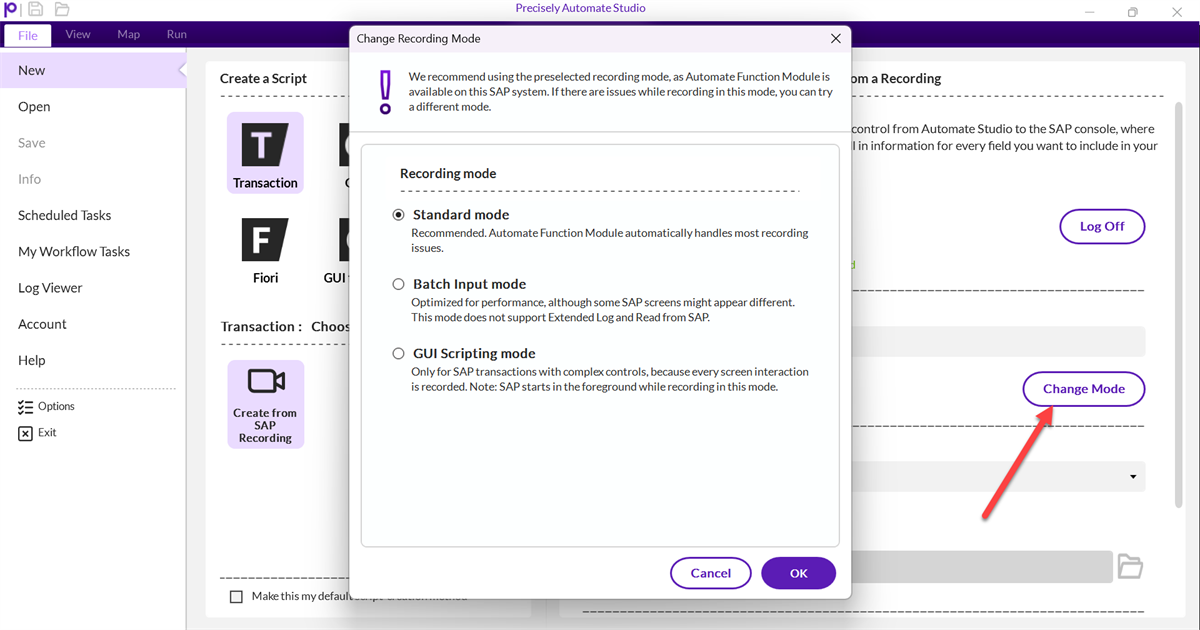1200x630 pixels.
Task: Open the dropdown arrow in the recording panel
Action: pyautogui.click(x=1133, y=477)
